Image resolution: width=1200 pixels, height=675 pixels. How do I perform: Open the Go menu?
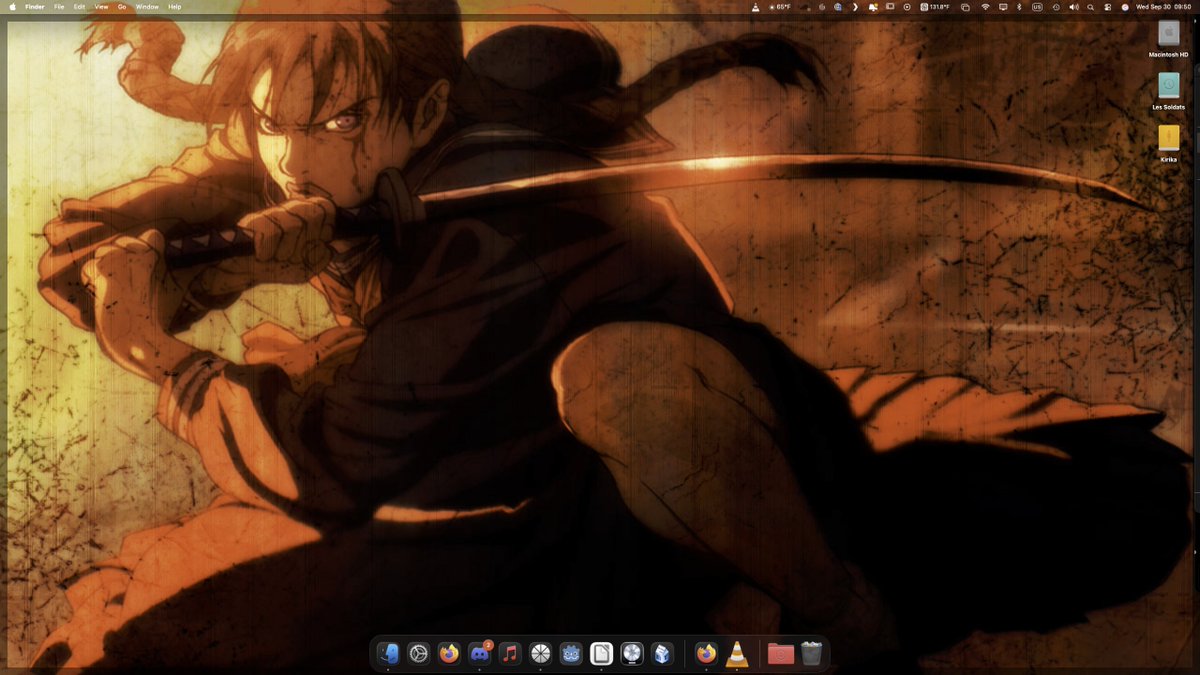122,7
